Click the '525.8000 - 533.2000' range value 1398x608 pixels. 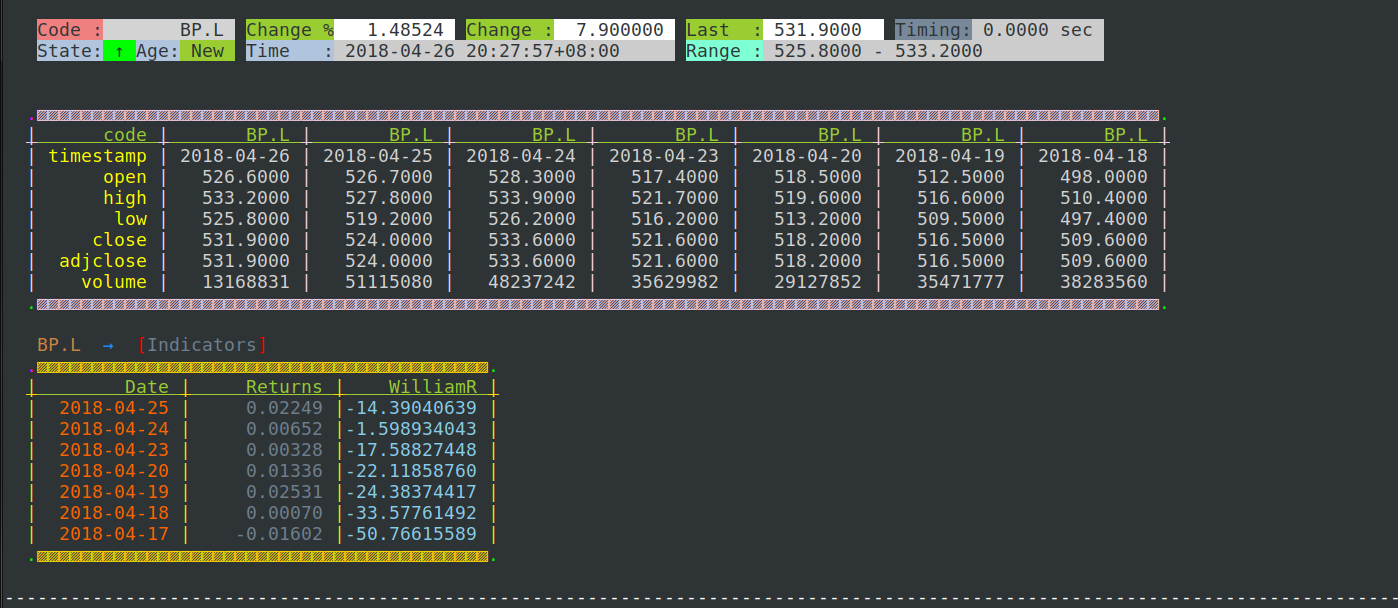(879, 51)
